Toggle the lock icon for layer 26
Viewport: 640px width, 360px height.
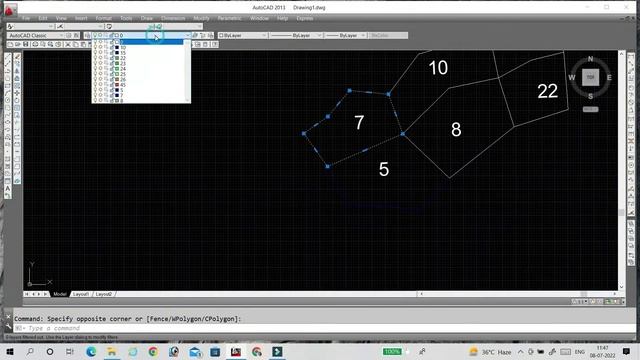[111, 79]
